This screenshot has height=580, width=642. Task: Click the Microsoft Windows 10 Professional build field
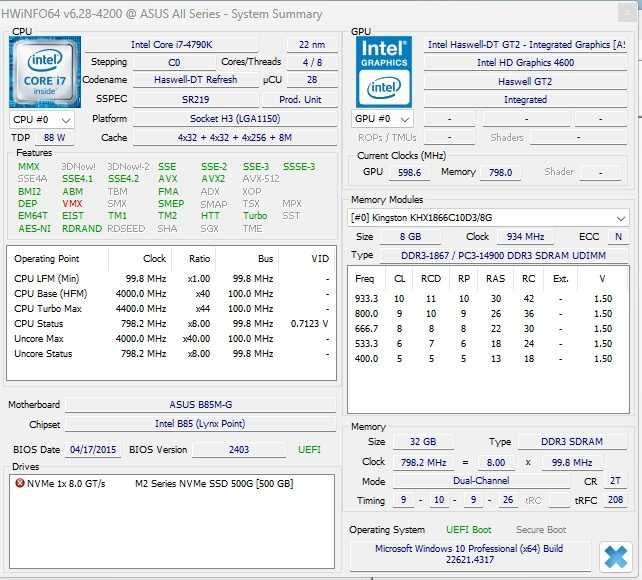(x=470, y=554)
